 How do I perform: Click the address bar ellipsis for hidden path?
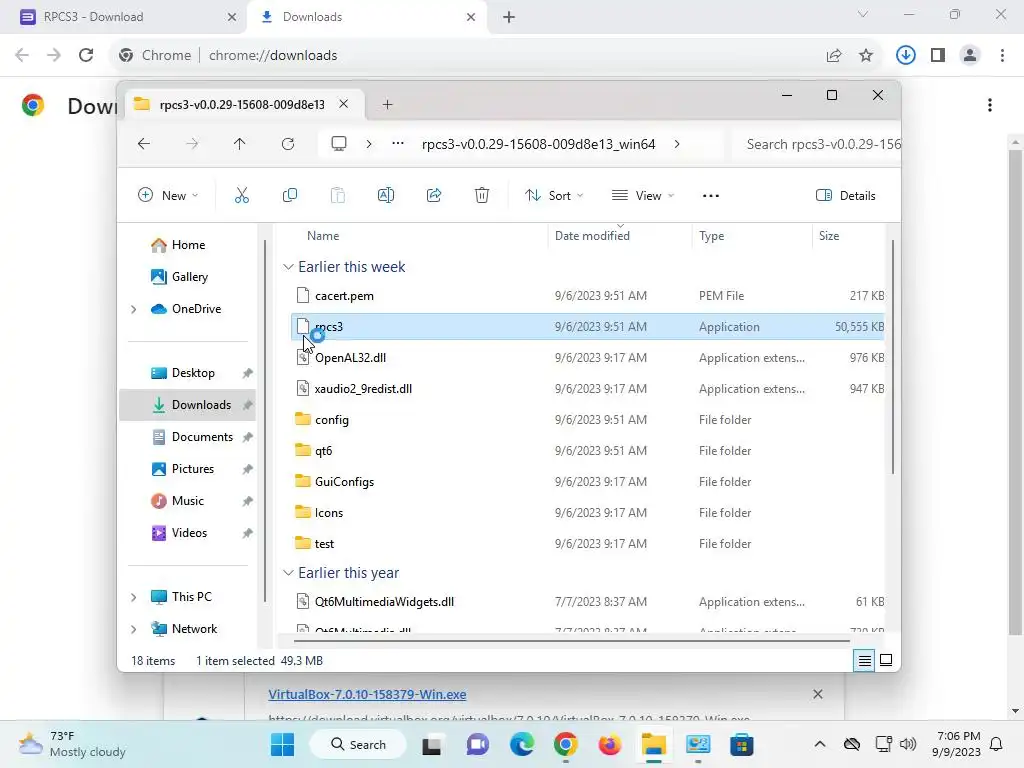pyautogui.click(x=398, y=144)
